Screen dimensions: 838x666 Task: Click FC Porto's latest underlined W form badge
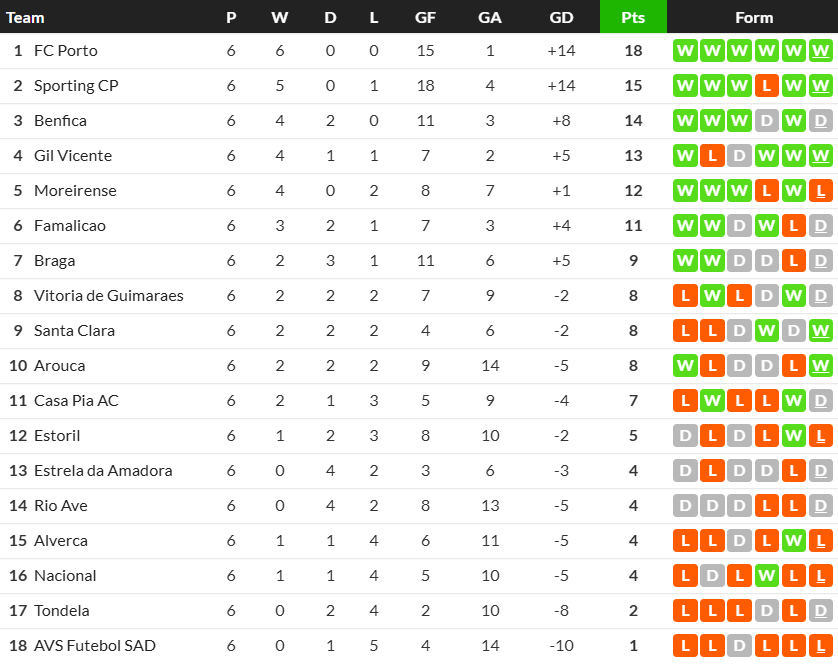[x=820, y=51]
